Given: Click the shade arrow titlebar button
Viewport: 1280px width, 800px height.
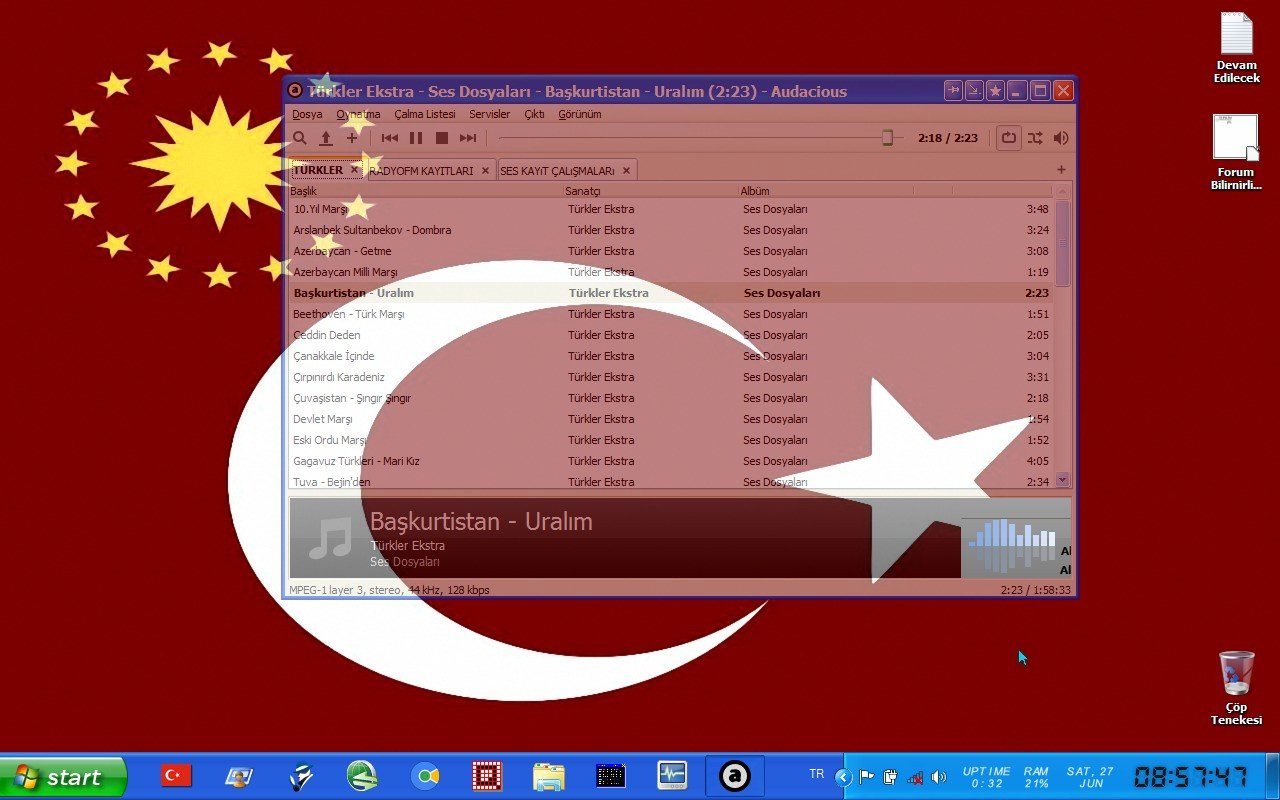Looking at the screenshot, I should 974,91.
